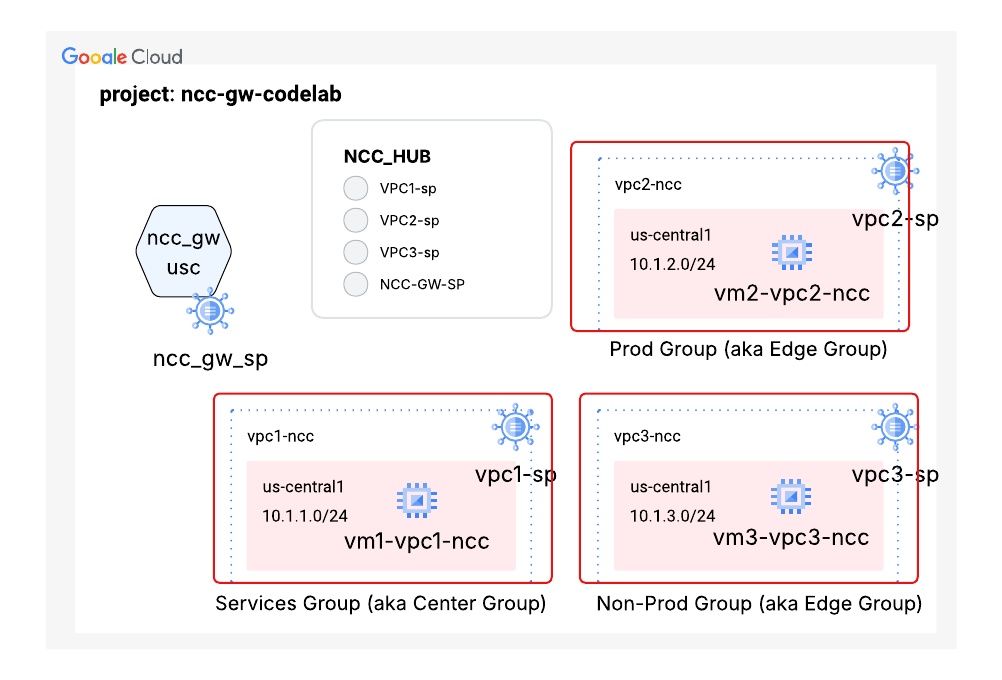Screen dimensions: 1002x680
Task: Select the VPC1-sp radio circle
Action: tap(356, 189)
